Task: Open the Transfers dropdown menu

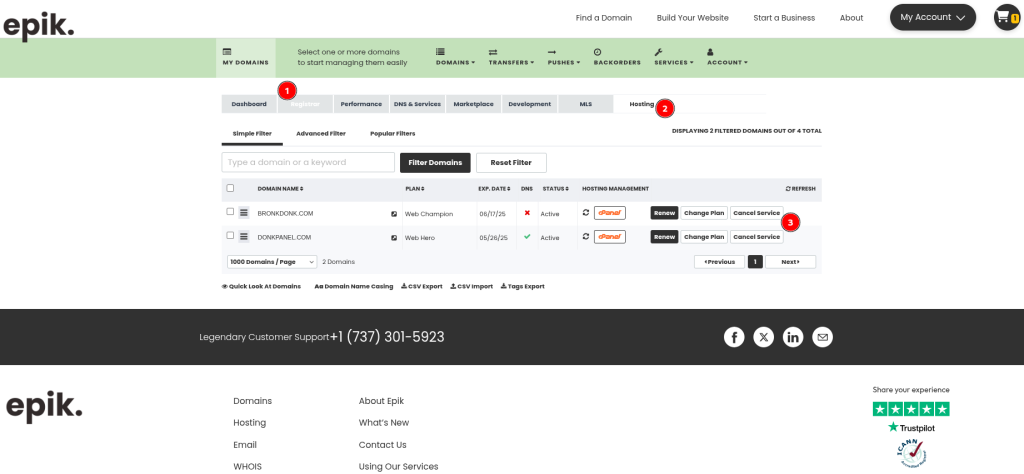Action: pos(511,57)
